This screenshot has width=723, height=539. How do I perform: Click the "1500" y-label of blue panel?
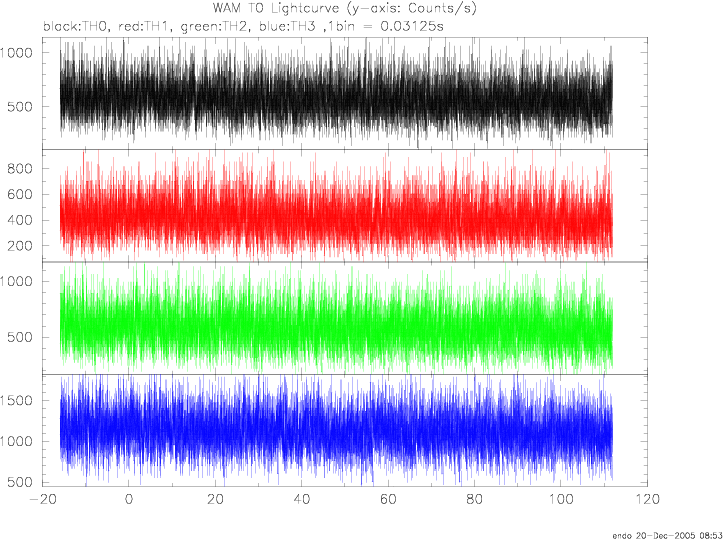tap(17, 401)
